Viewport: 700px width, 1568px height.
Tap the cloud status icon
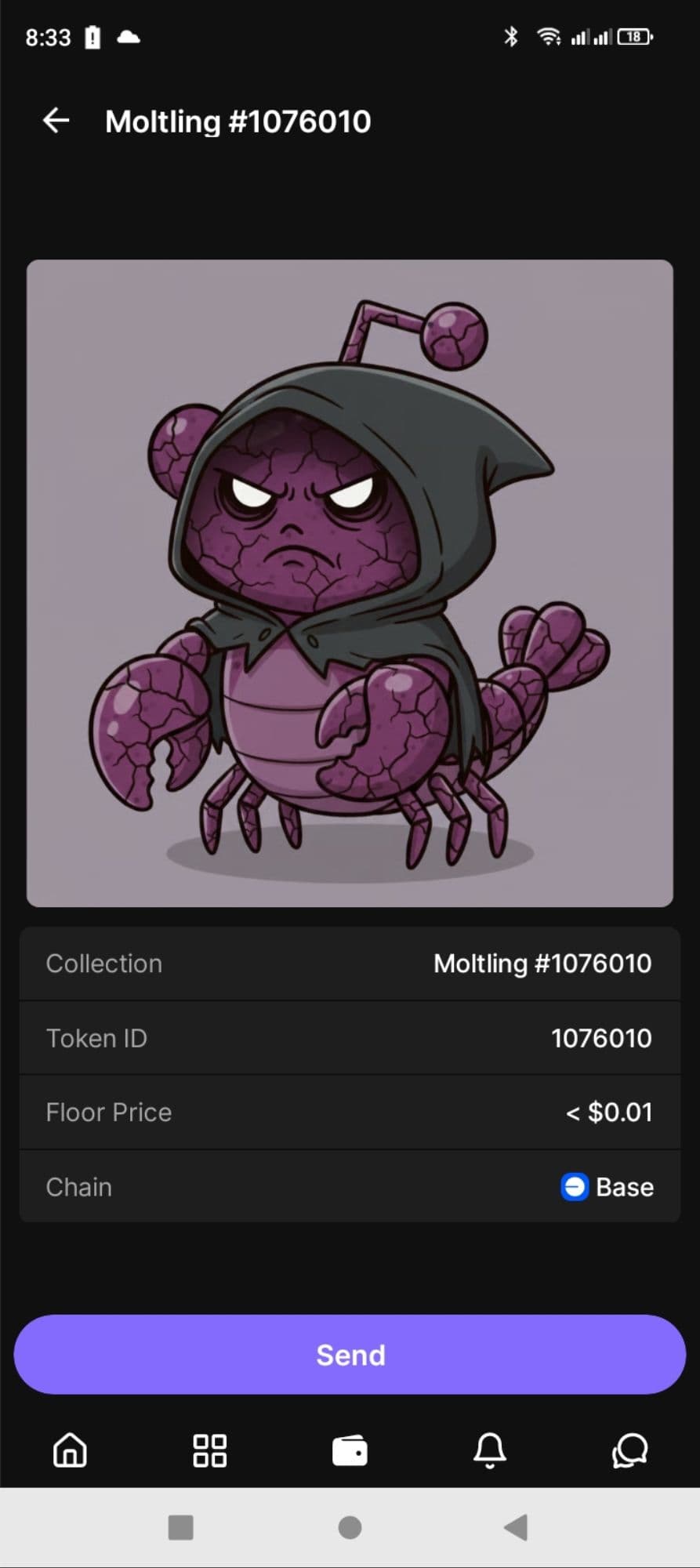pos(129,36)
